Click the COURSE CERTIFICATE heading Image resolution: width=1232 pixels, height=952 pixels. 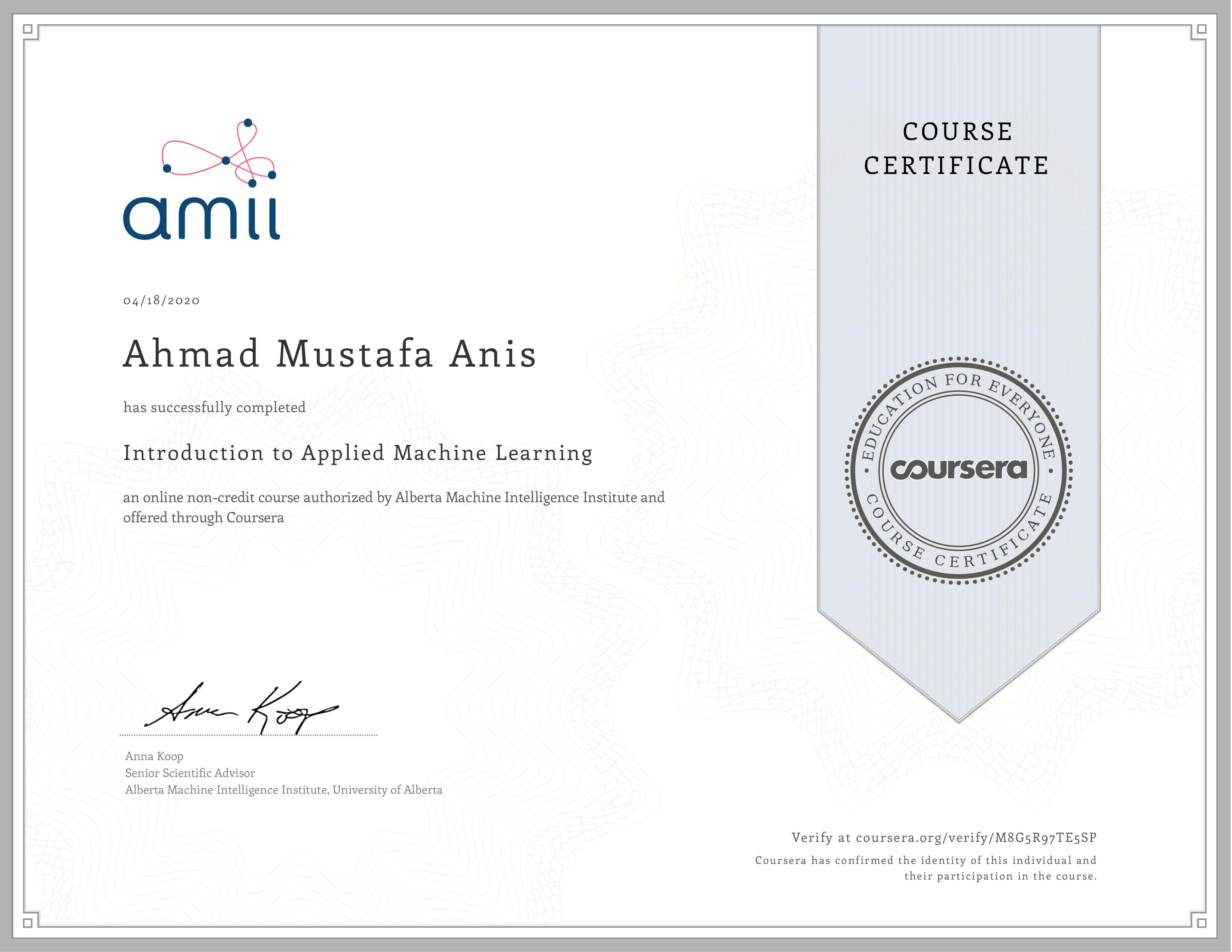tap(957, 148)
